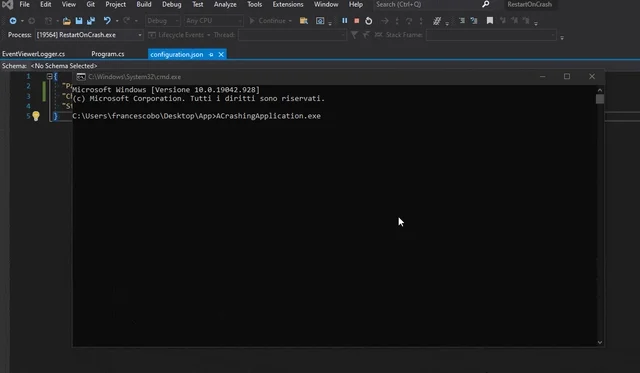Screen dimensions: 640x373
Task: Restart debugging with the circular arrow icon
Action: point(369,21)
